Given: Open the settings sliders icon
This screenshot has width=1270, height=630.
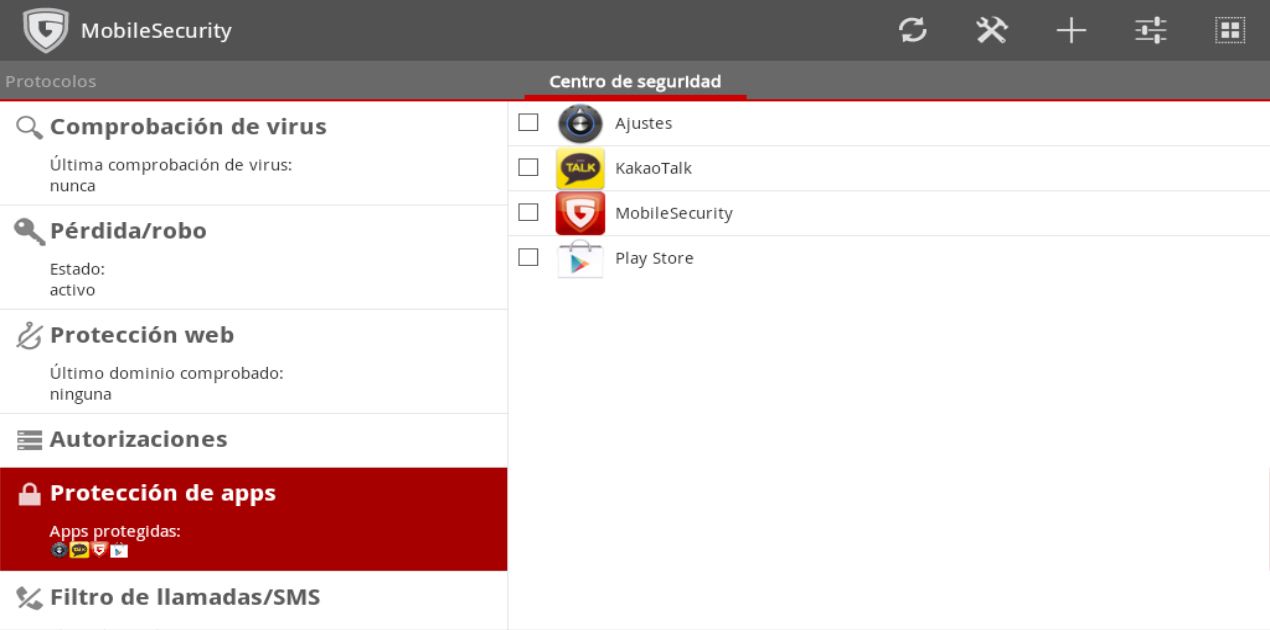Looking at the screenshot, I should pyautogui.click(x=1150, y=31).
